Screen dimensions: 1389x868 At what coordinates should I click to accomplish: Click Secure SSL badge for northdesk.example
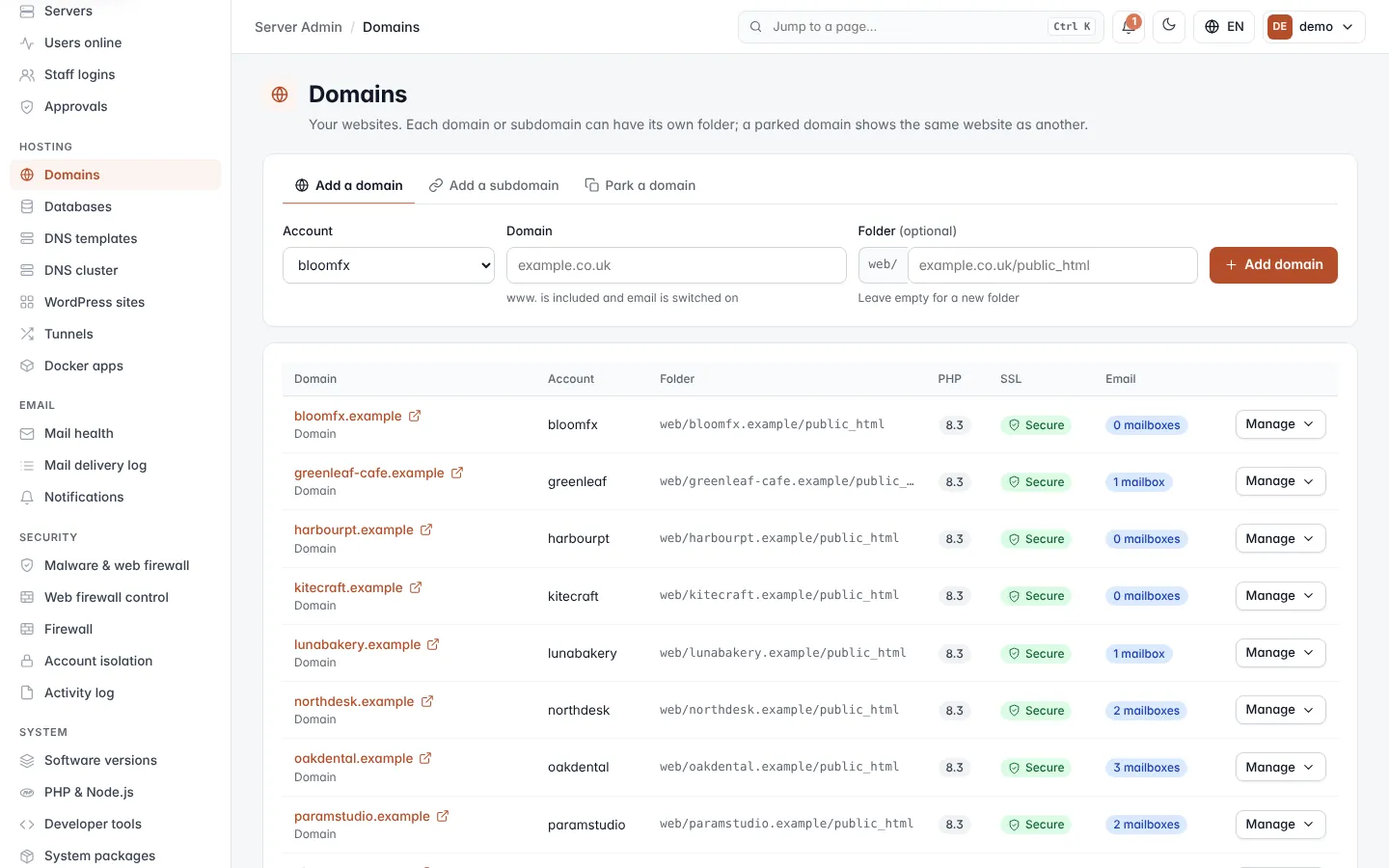tap(1036, 711)
